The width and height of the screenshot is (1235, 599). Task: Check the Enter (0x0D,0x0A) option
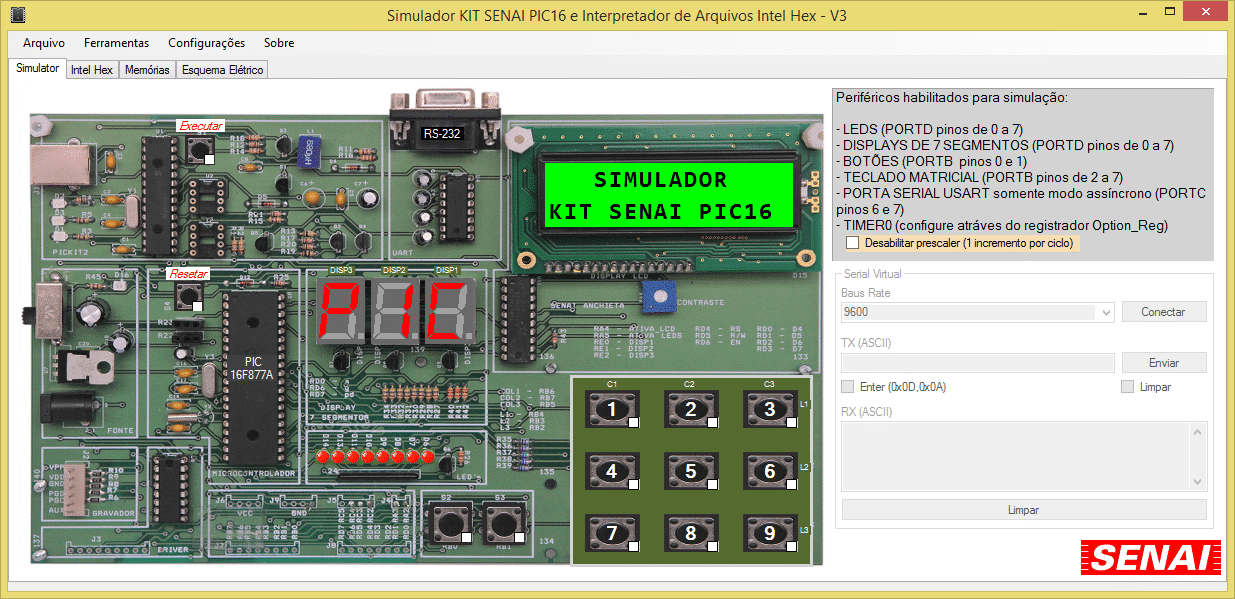click(x=848, y=387)
